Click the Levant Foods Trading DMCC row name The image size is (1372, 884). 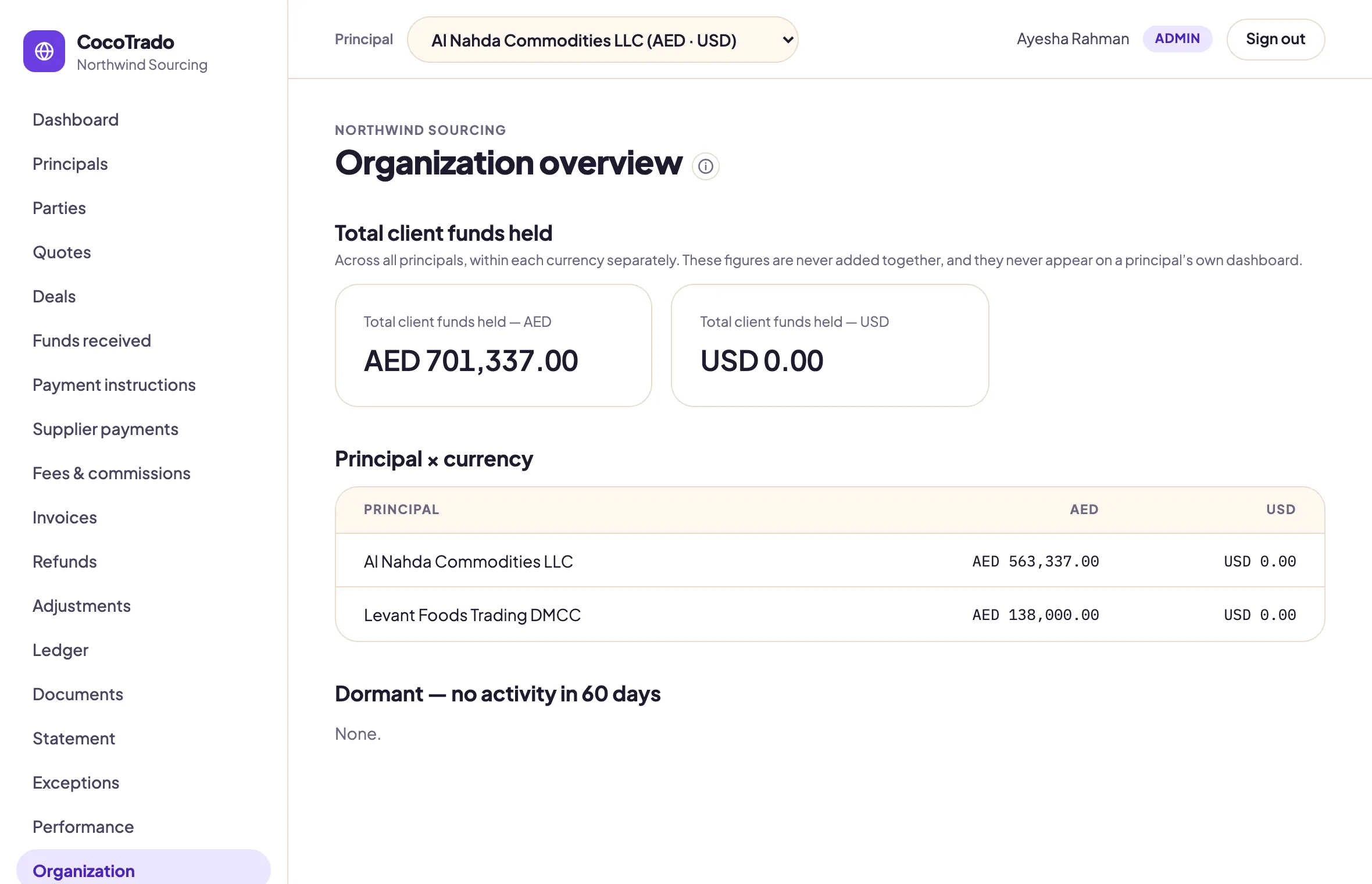pos(472,615)
